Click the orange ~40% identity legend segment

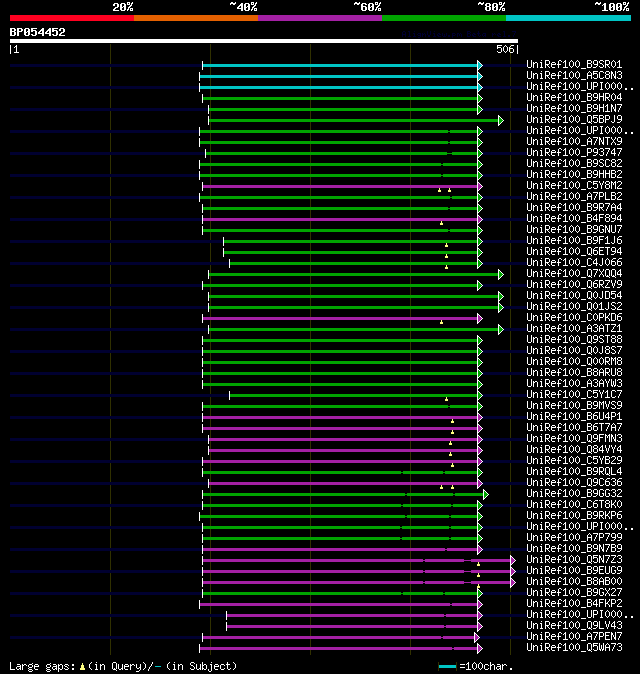coord(196,18)
